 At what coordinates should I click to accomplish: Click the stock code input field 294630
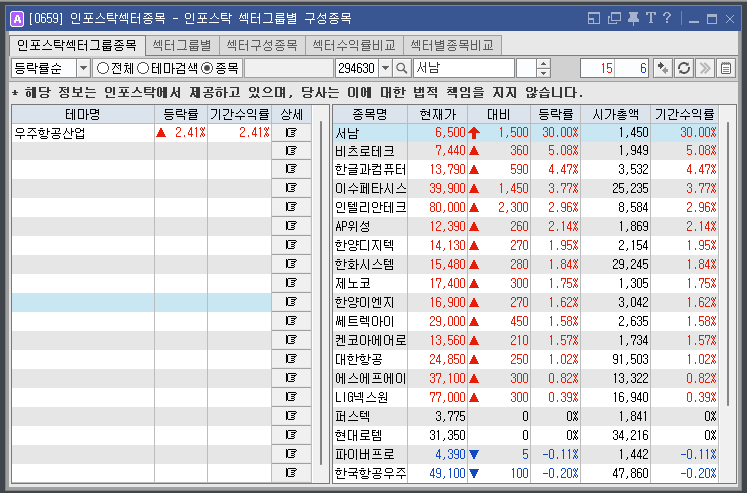point(357,68)
